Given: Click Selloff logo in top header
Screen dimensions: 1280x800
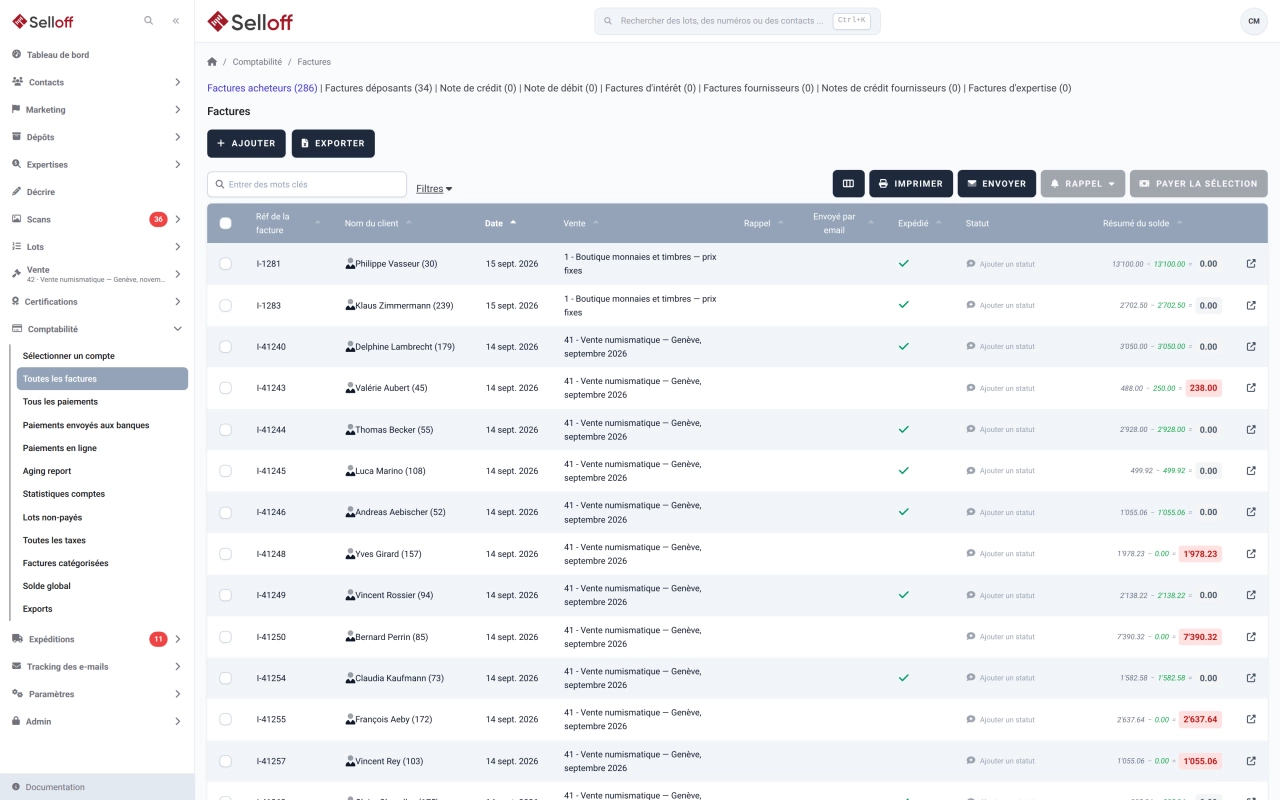Looking at the screenshot, I should [250, 21].
